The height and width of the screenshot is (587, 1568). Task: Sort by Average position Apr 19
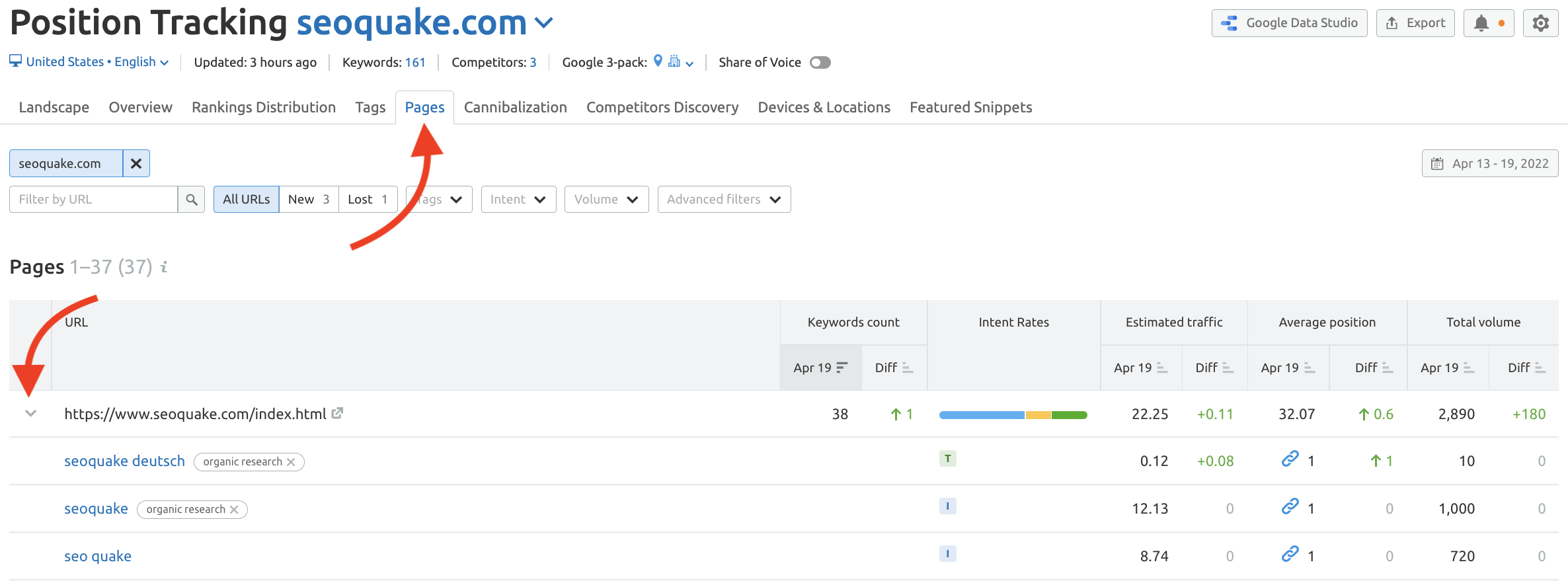pos(1288,368)
